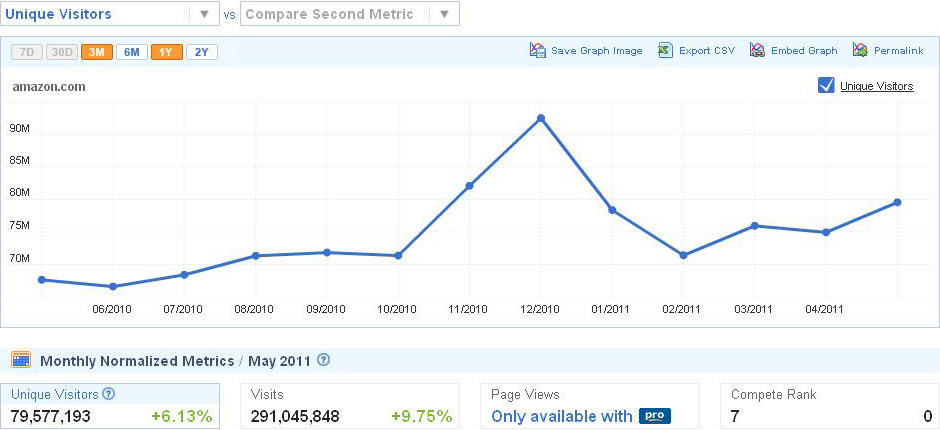Click the 07/2010 data point on graph
Viewport: 940px width, 430px height.
(184, 275)
